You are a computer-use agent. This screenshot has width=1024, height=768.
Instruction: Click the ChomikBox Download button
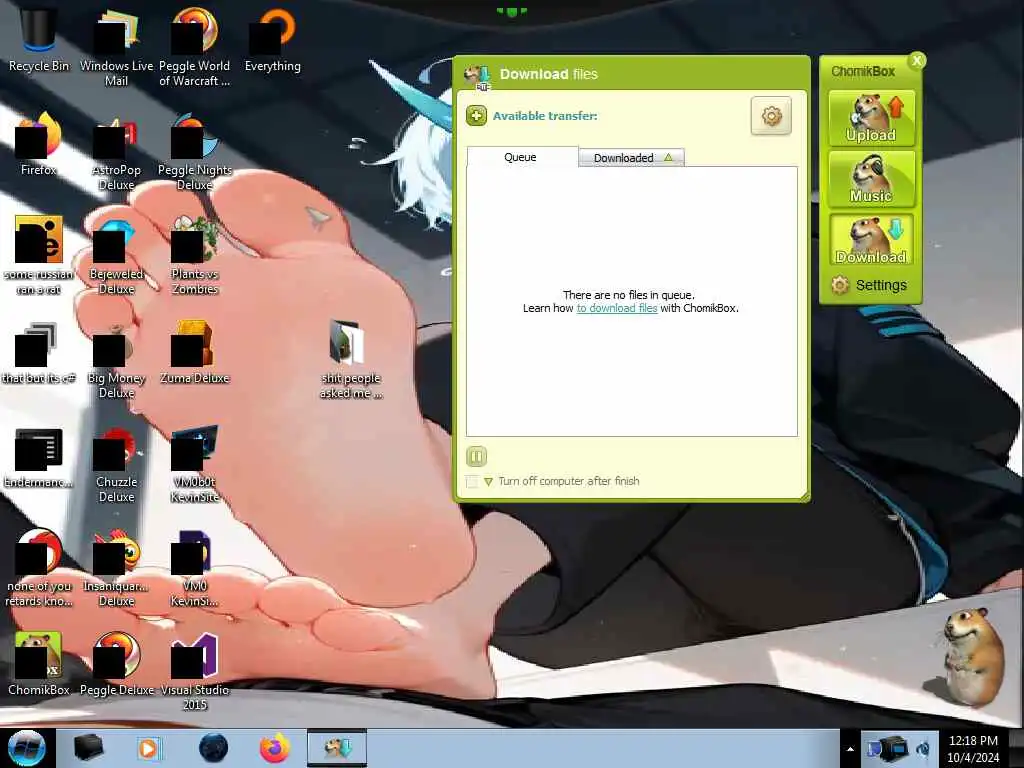[871, 240]
